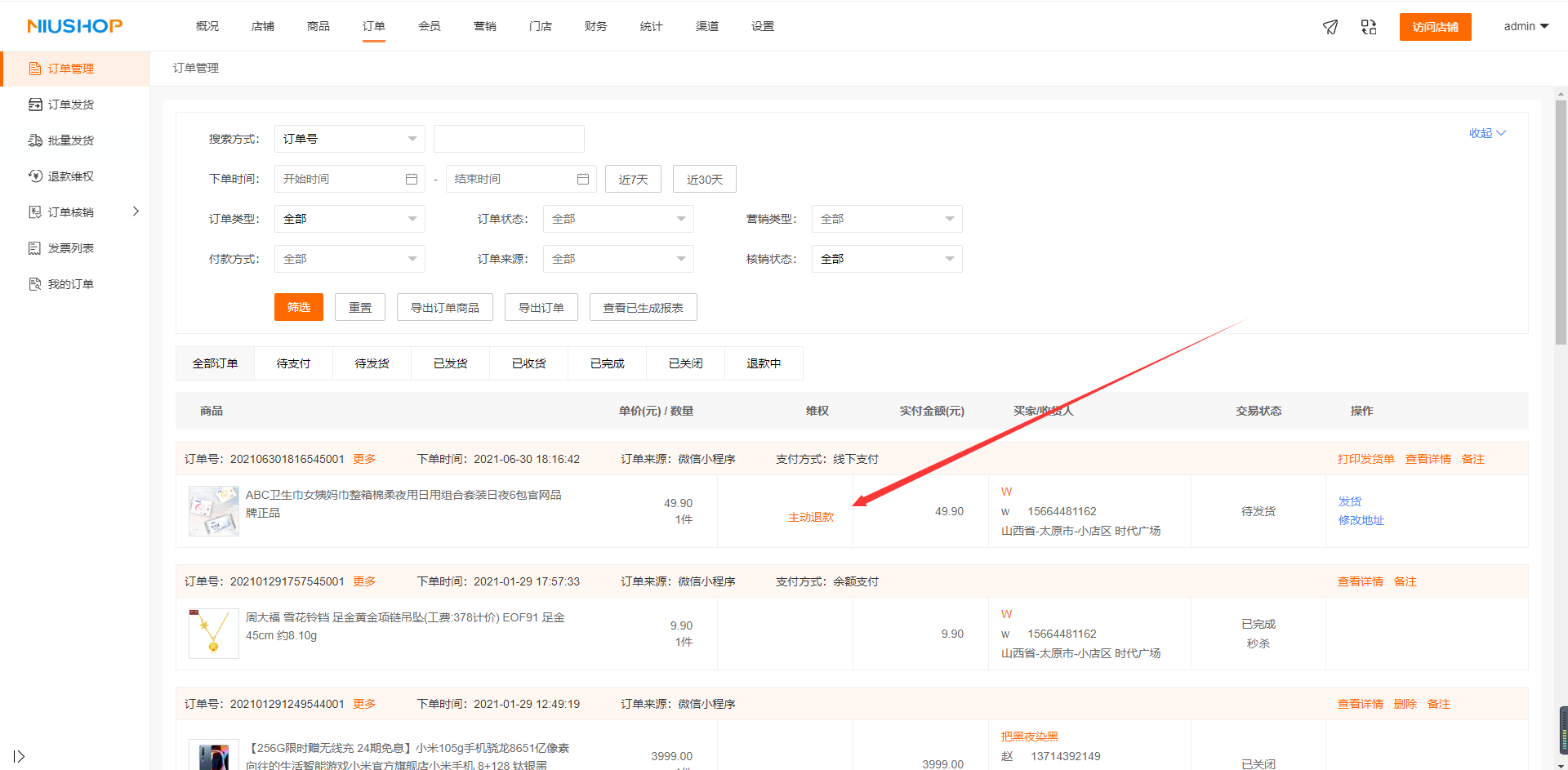Viewport: 1568px width, 770px height.
Task: Click the QR code switch icon near admin
Action: [x=1369, y=26]
